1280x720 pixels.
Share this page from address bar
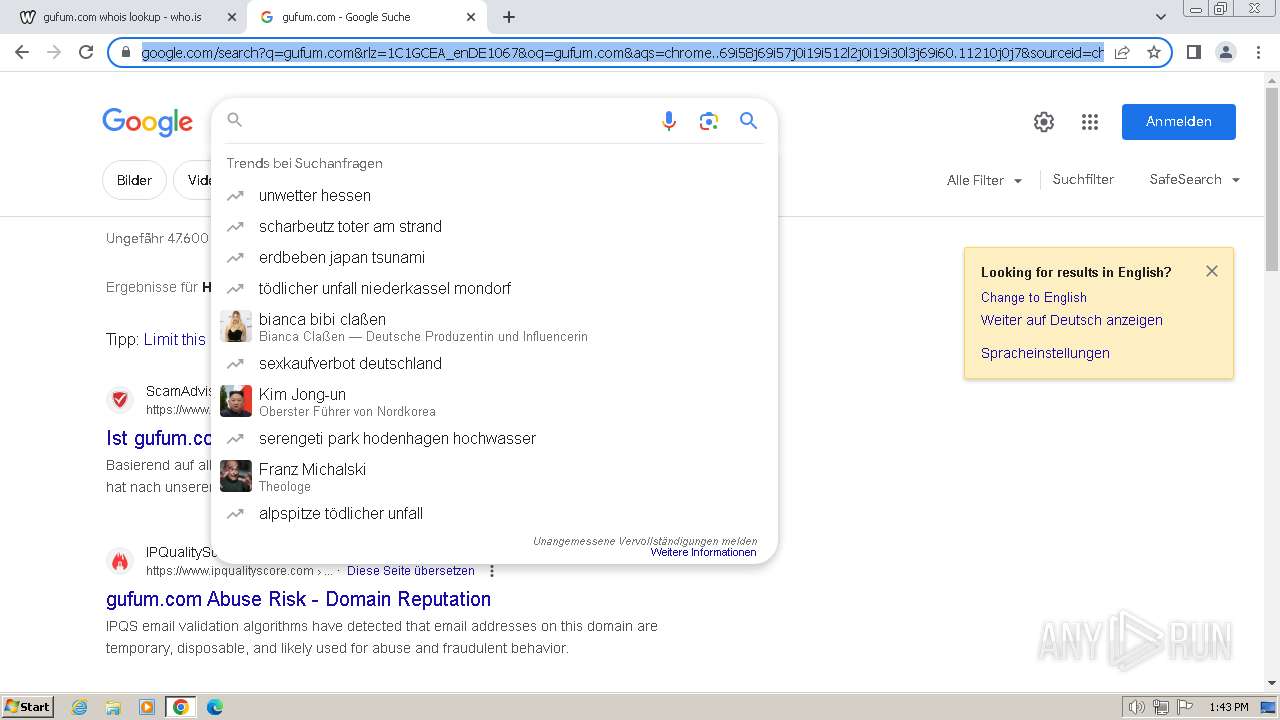(1122, 52)
